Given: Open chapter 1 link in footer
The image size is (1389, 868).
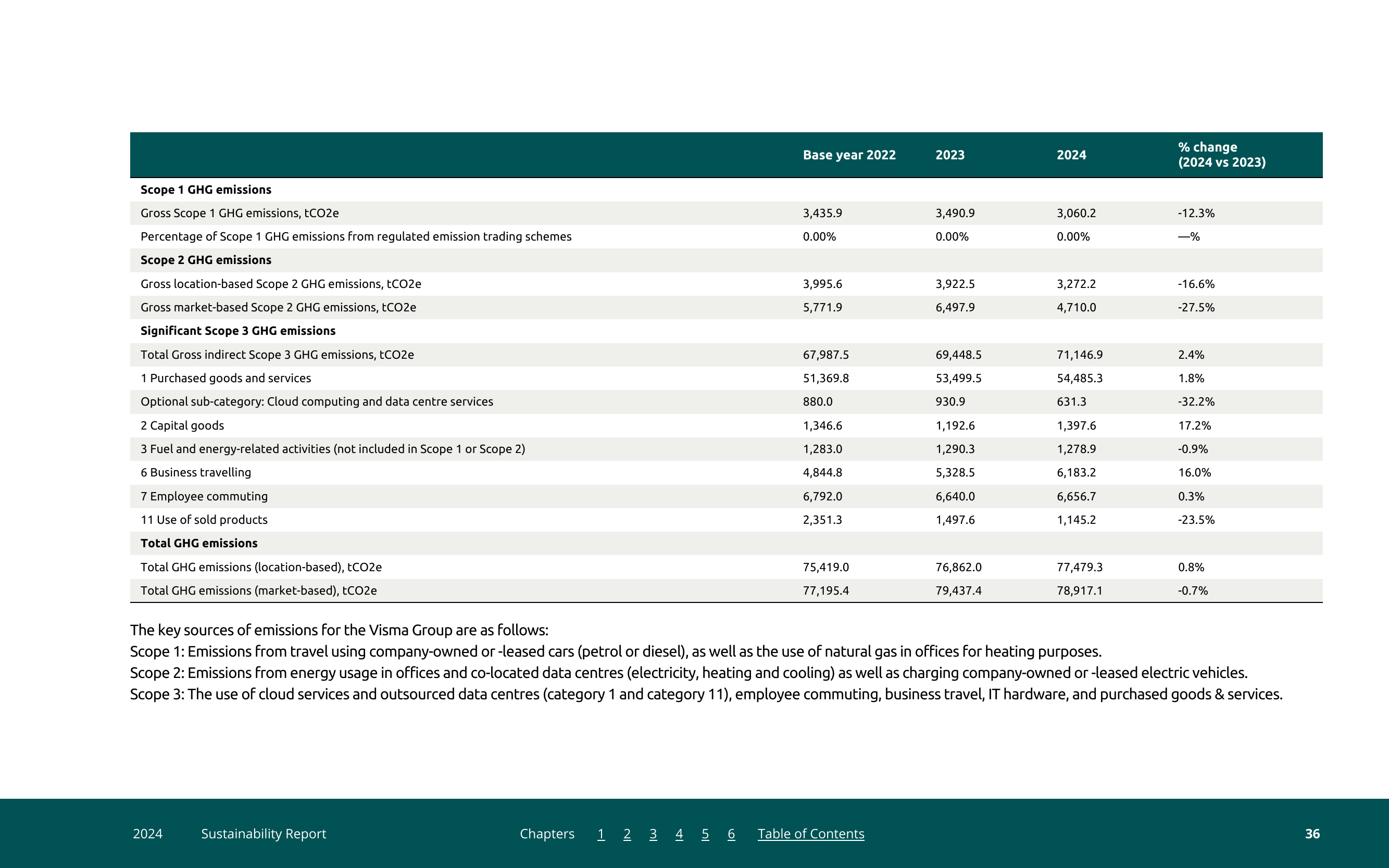Looking at the screenshot, I should pos(600,834).
